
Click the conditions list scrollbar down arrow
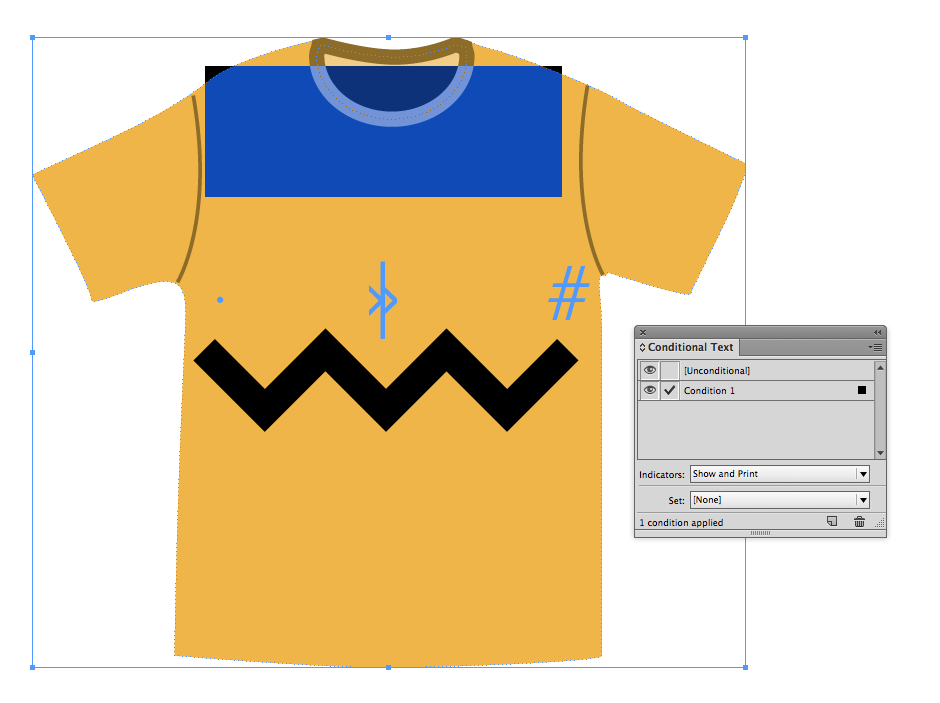[x=880, y=453]
